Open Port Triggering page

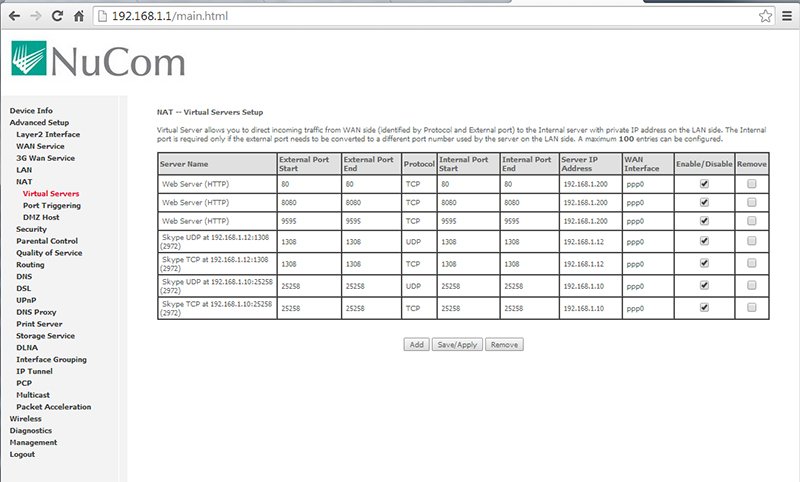coord(54,205)
